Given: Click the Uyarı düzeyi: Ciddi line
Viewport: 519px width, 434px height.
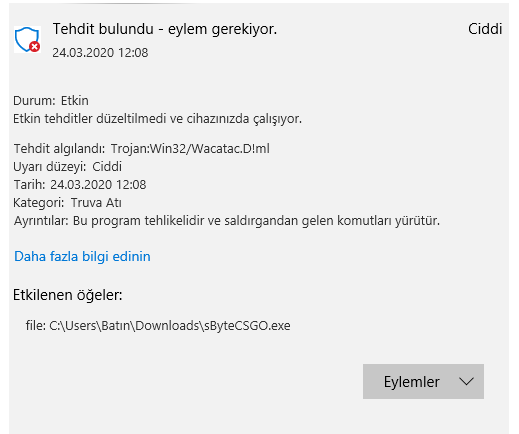Looking at the screenshot, I should [67, 167].
